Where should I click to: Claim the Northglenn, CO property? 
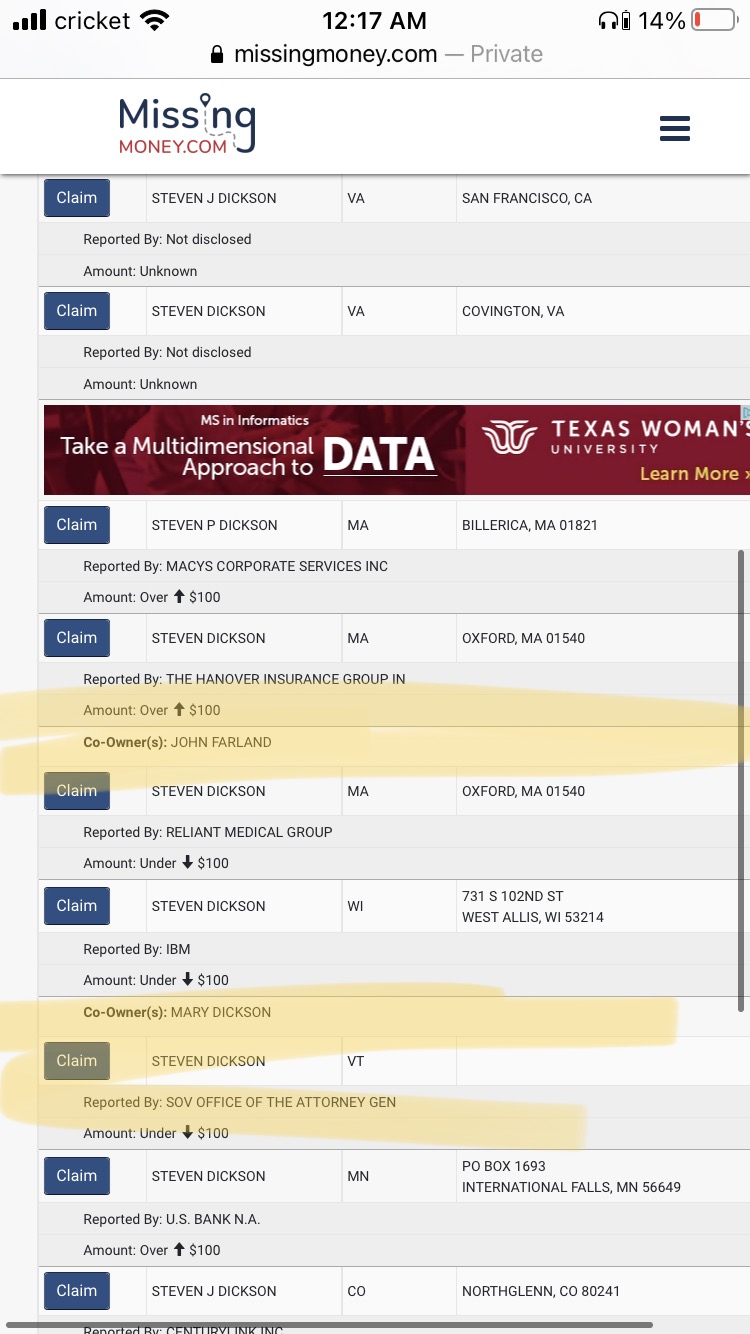point(77,1291)
